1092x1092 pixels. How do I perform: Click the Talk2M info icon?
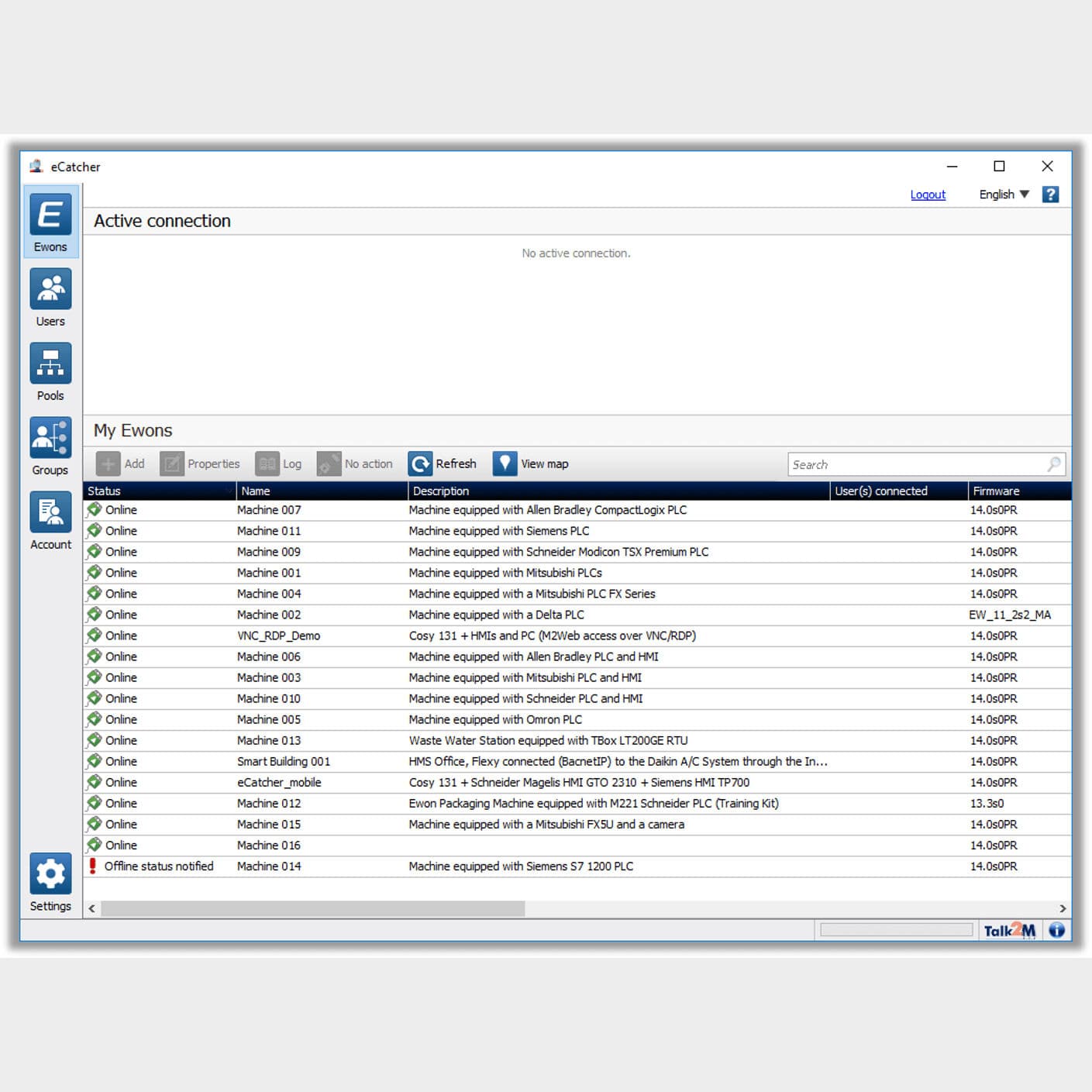click(1056, 930)
